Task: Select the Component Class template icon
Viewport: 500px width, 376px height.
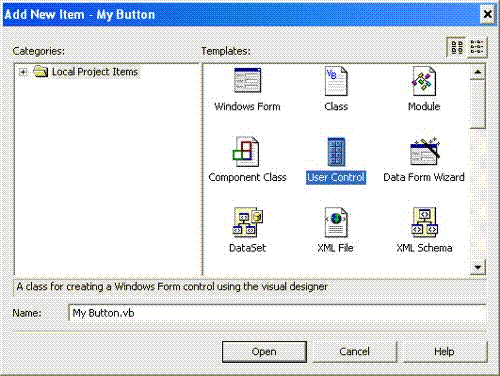Action: point(246,152)
